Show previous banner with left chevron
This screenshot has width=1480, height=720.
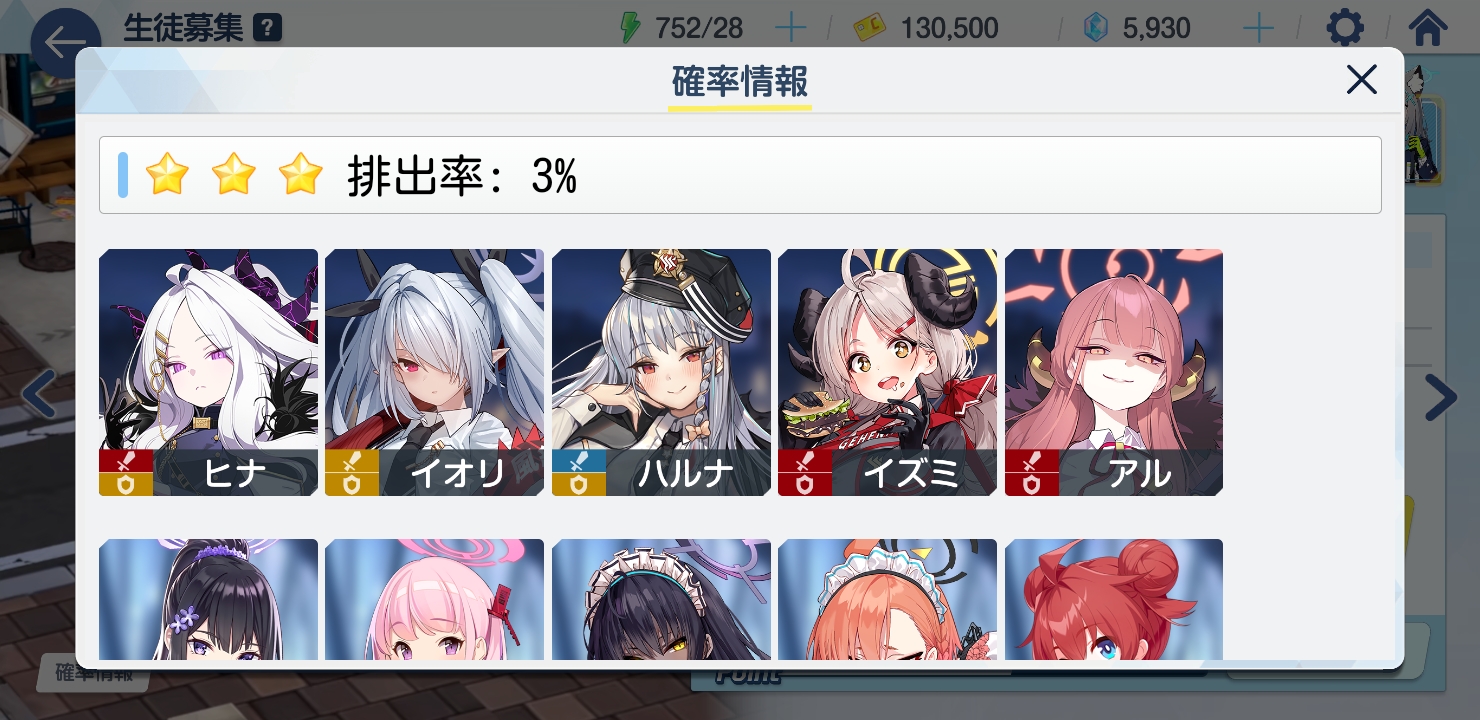pos(38,393)
